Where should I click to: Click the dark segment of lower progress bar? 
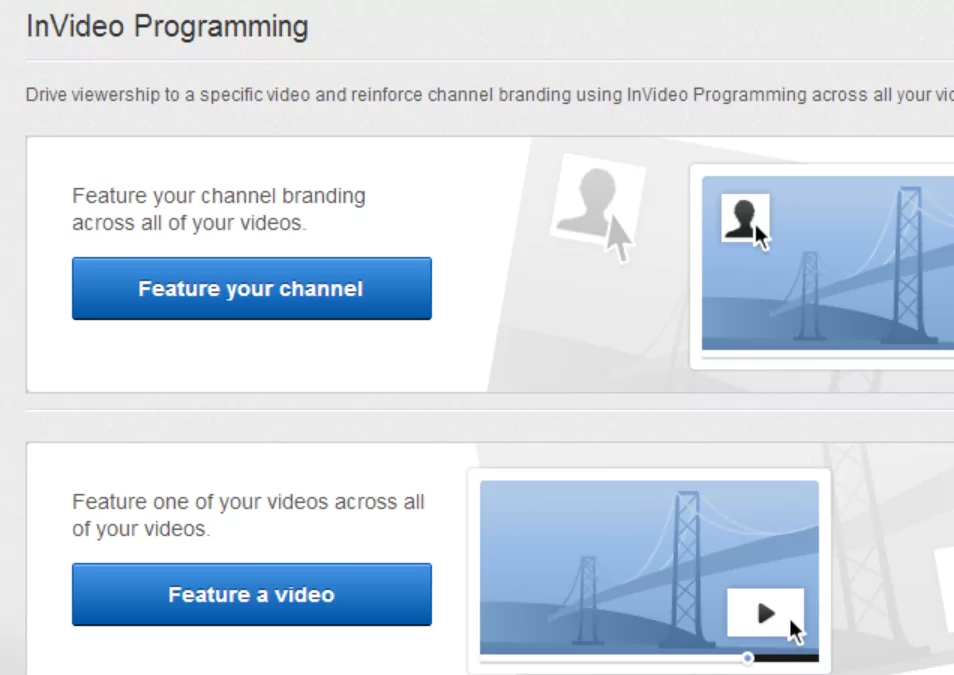tap(785, 658)
